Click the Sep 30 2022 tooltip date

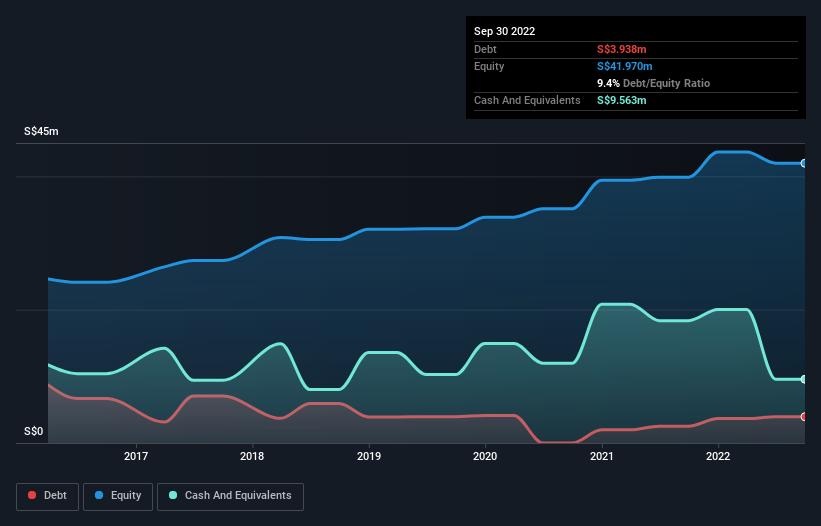click(504, 31)
